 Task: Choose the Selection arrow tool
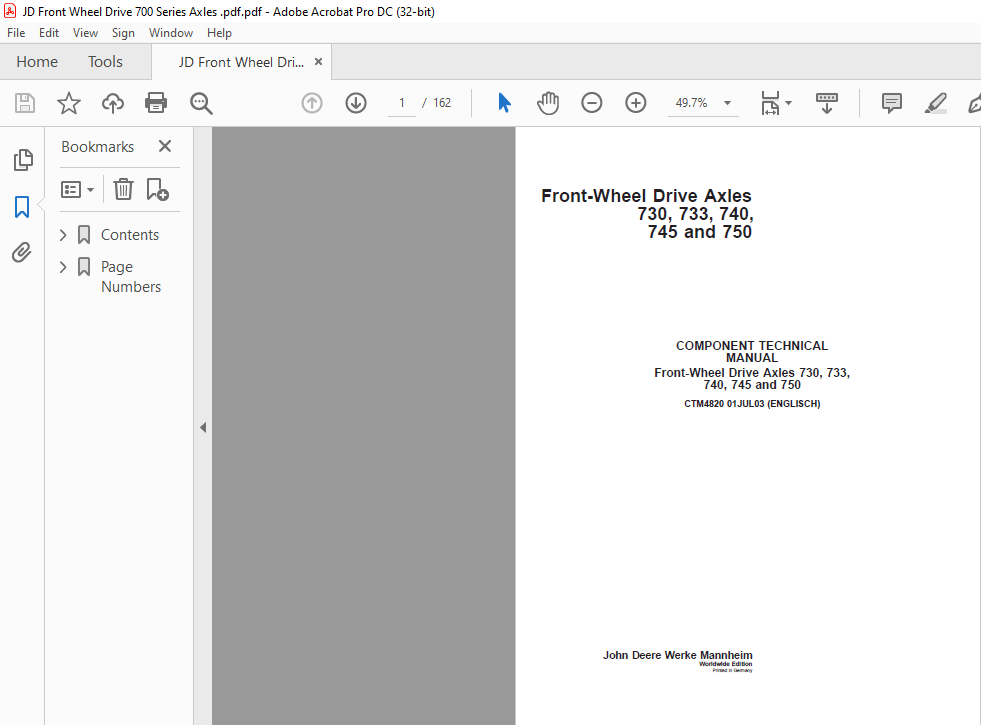(x=504, y=103)
